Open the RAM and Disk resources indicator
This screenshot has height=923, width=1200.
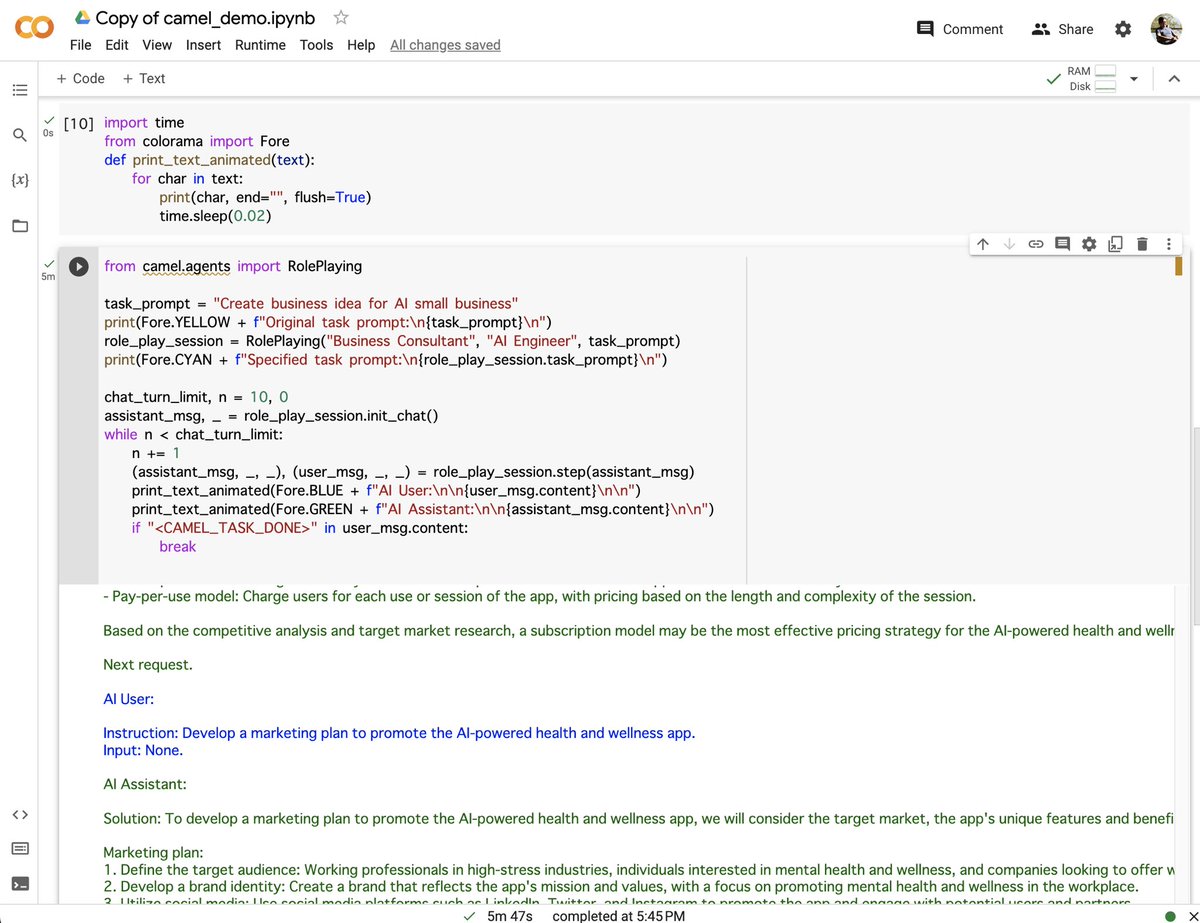coord(1081,79)
